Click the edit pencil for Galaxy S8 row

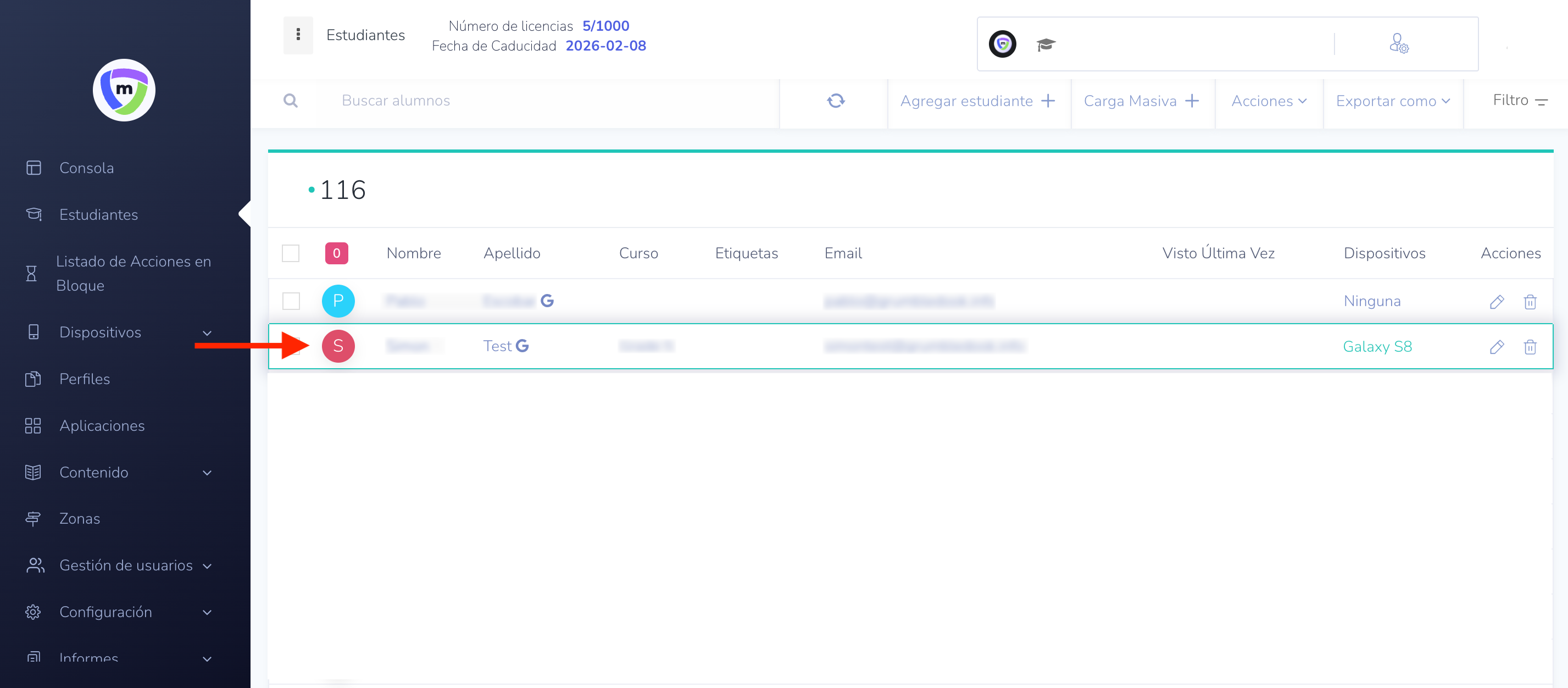click(x=1497, y=346)
